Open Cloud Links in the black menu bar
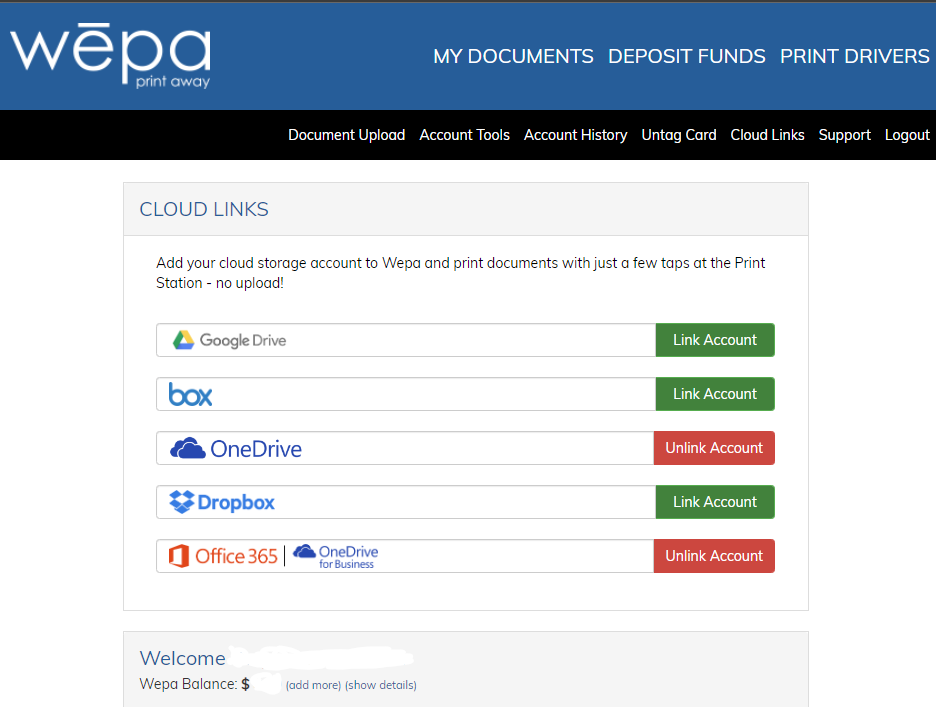Image resolution: width=936 pixels, height=707 pixels. point(768,135)
